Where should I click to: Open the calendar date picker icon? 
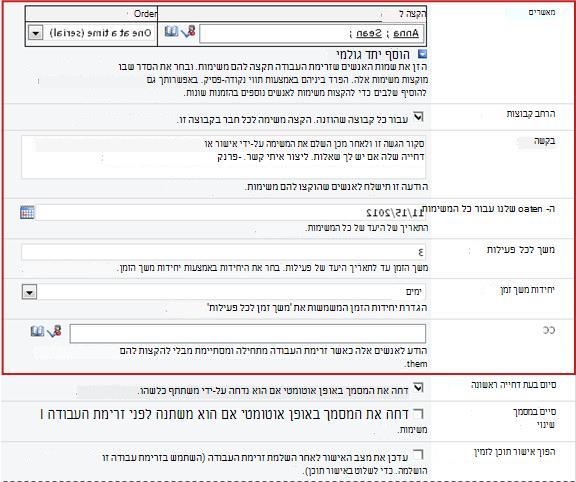pos(27,213)
